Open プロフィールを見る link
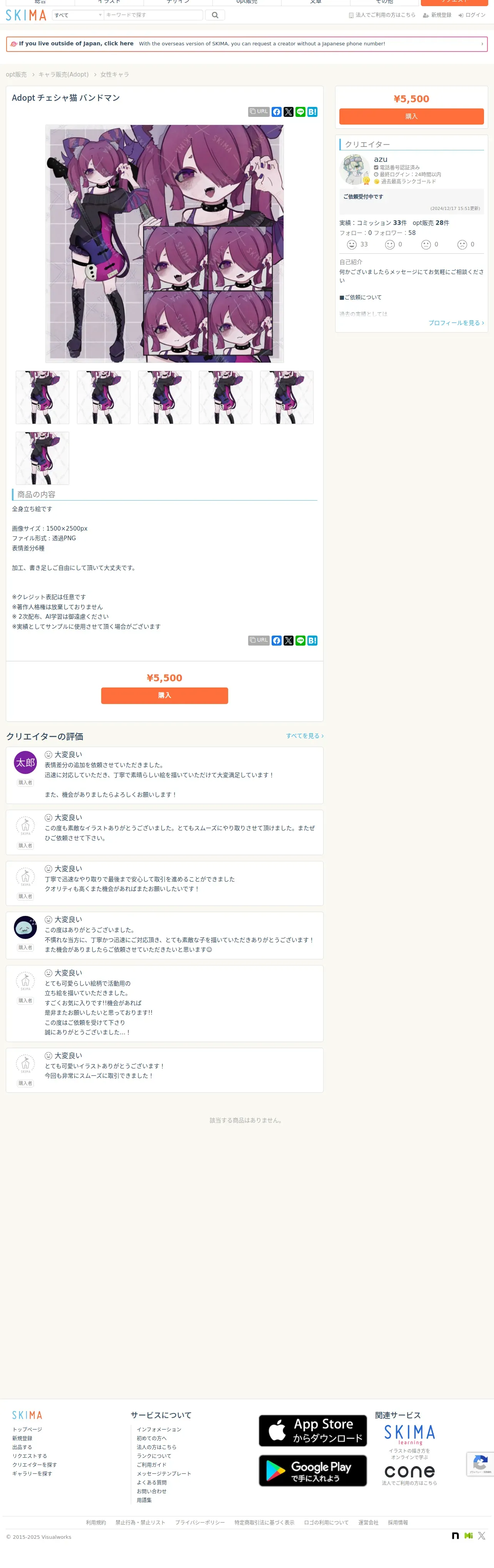Viewport: 494px width, 1568px height. pos(456,323)
